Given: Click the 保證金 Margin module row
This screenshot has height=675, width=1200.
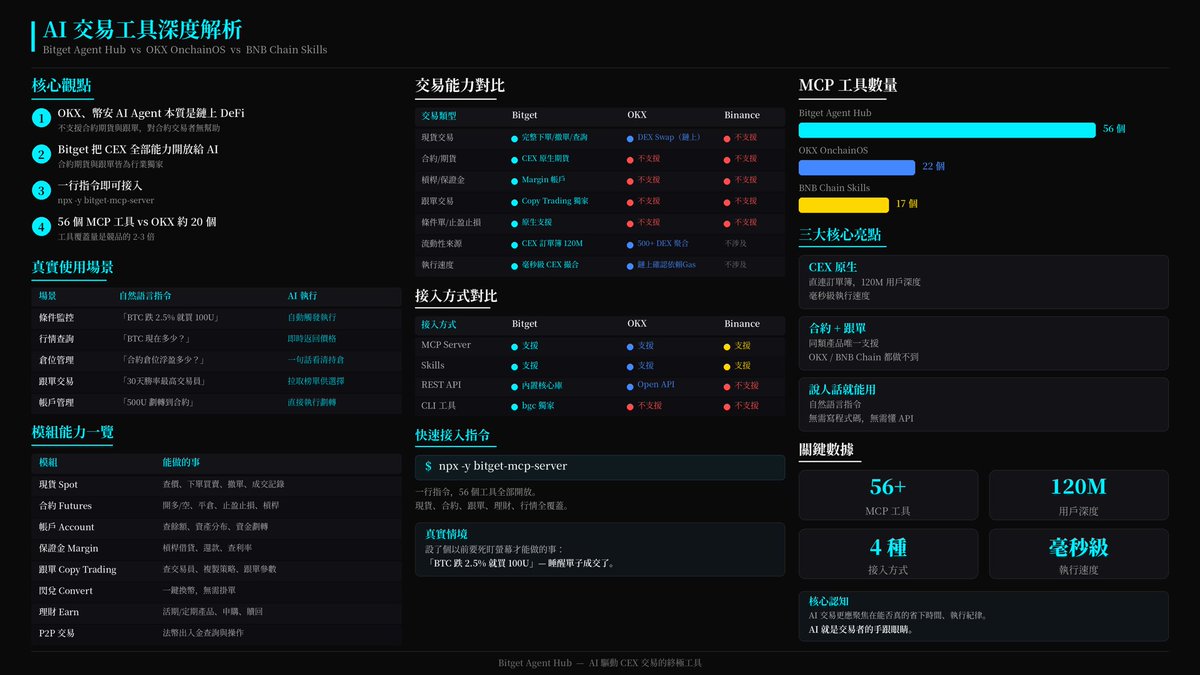Looking at the screenshot, I should [216, 548].
